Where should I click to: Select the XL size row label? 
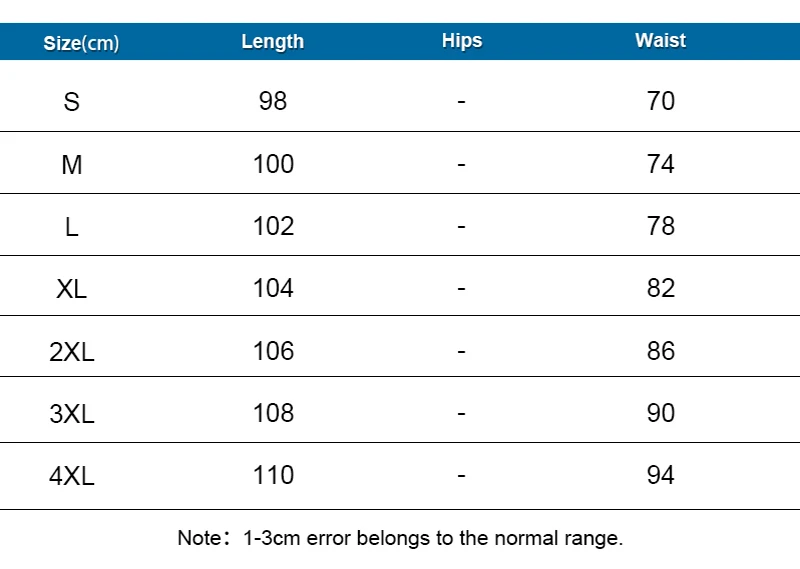point(71,289)
